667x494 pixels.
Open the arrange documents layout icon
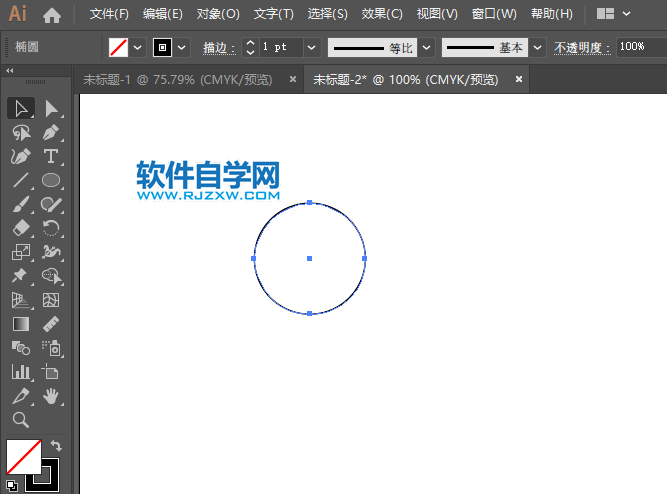[605, 14]
